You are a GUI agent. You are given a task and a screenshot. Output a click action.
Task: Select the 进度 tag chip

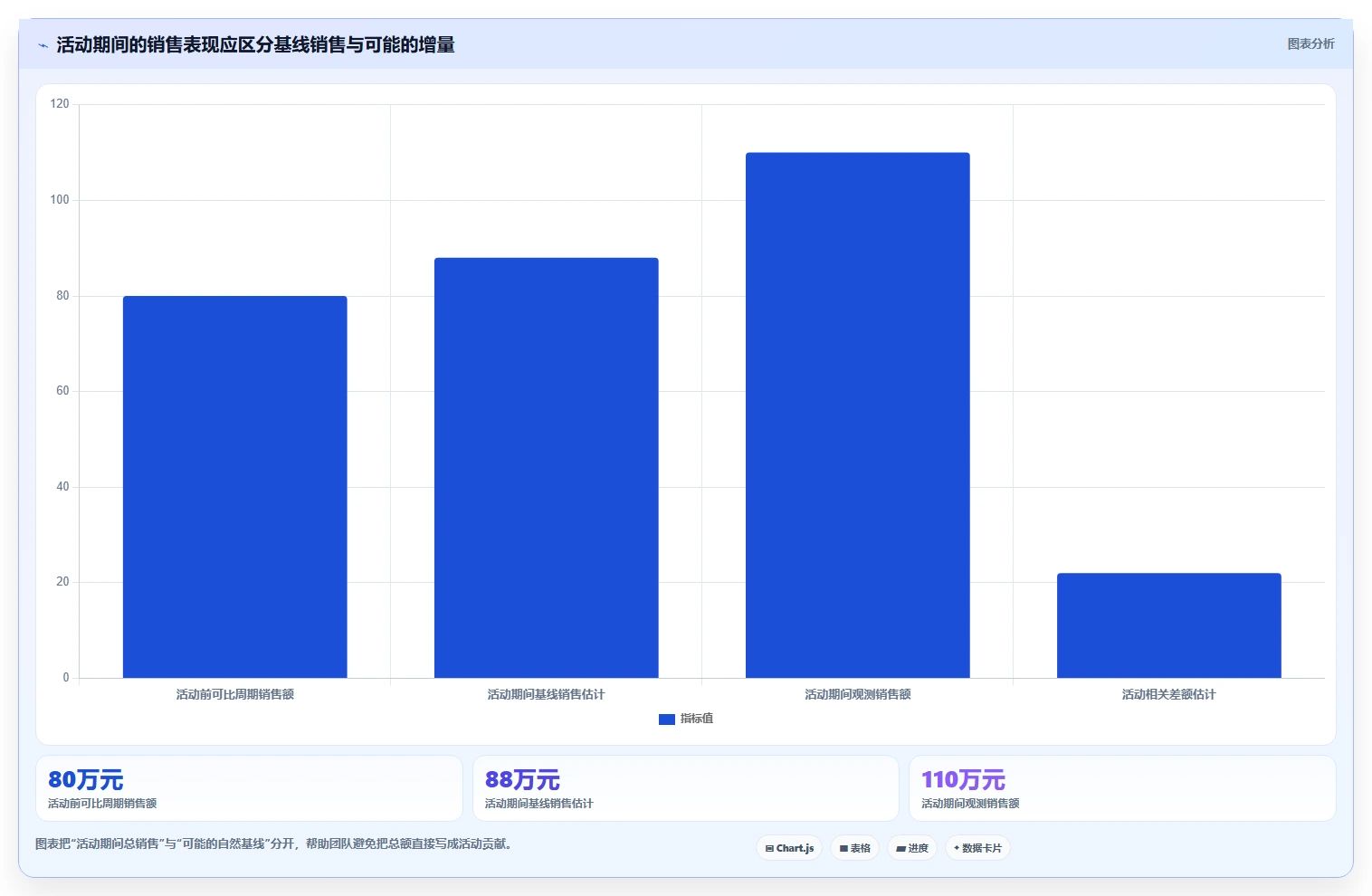tap(912, 848)
